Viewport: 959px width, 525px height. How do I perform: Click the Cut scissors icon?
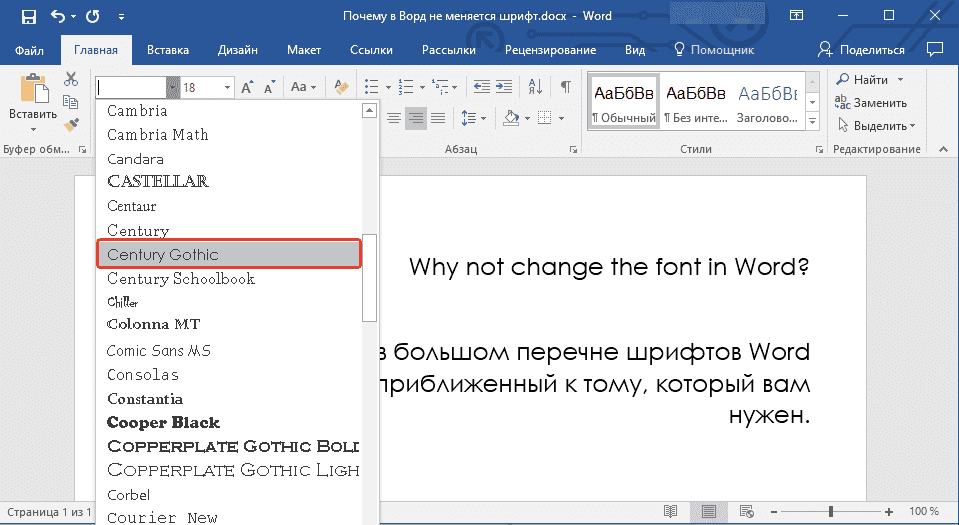tap(71, 79)
